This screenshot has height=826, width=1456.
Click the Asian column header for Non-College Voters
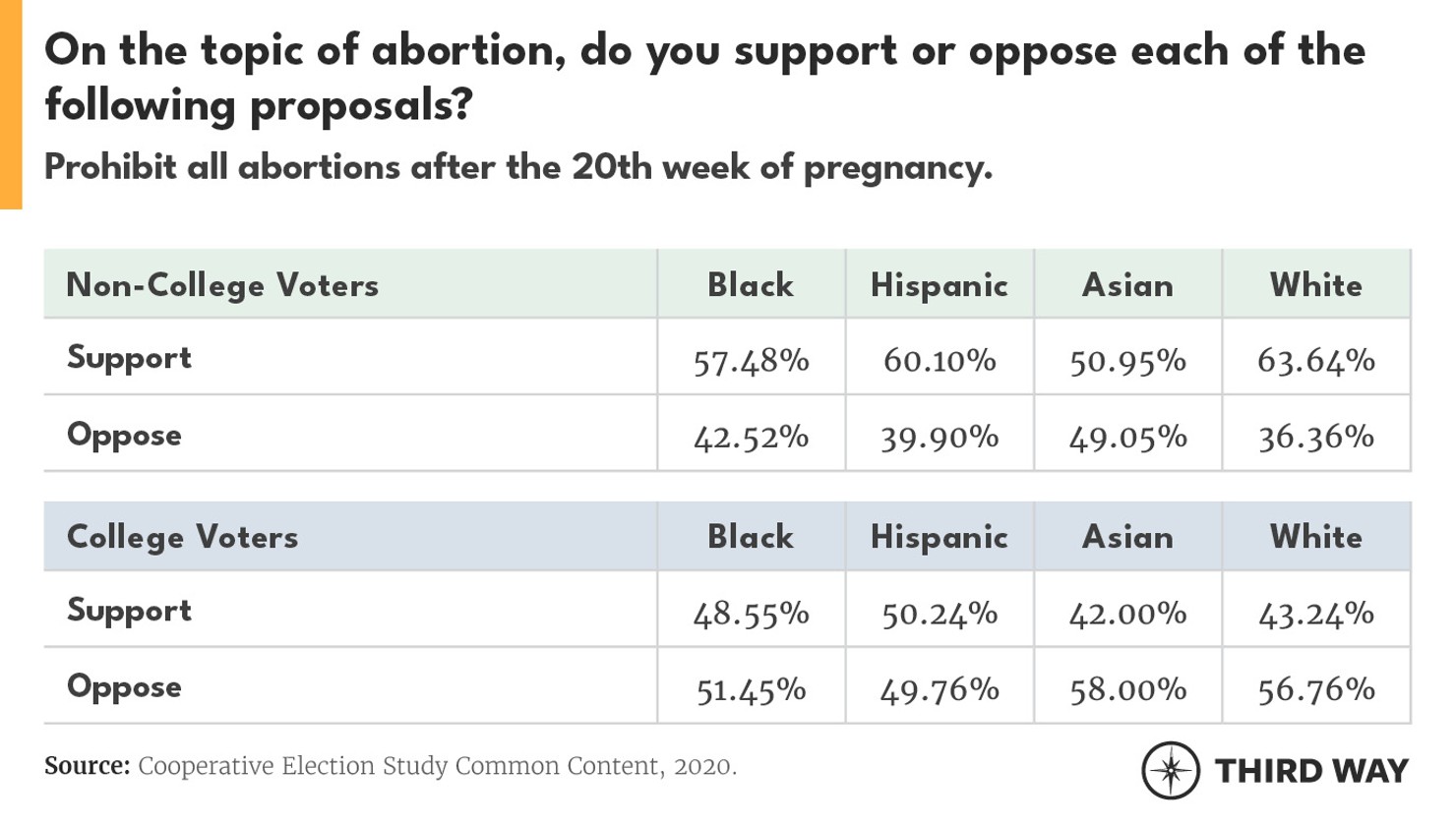coord(1127,285)
